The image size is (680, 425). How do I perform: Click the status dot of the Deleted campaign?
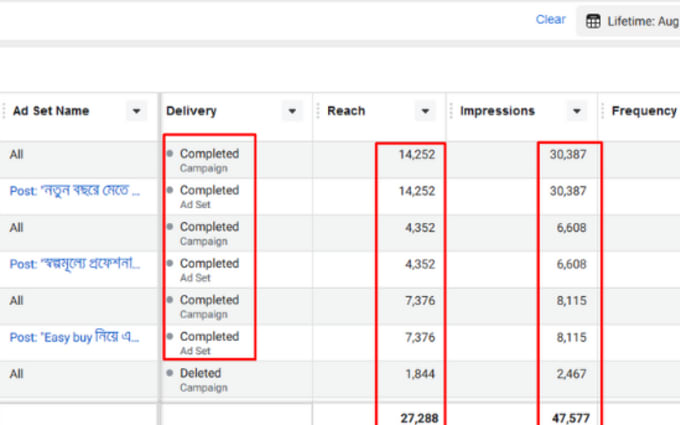[x=170, y=373]
